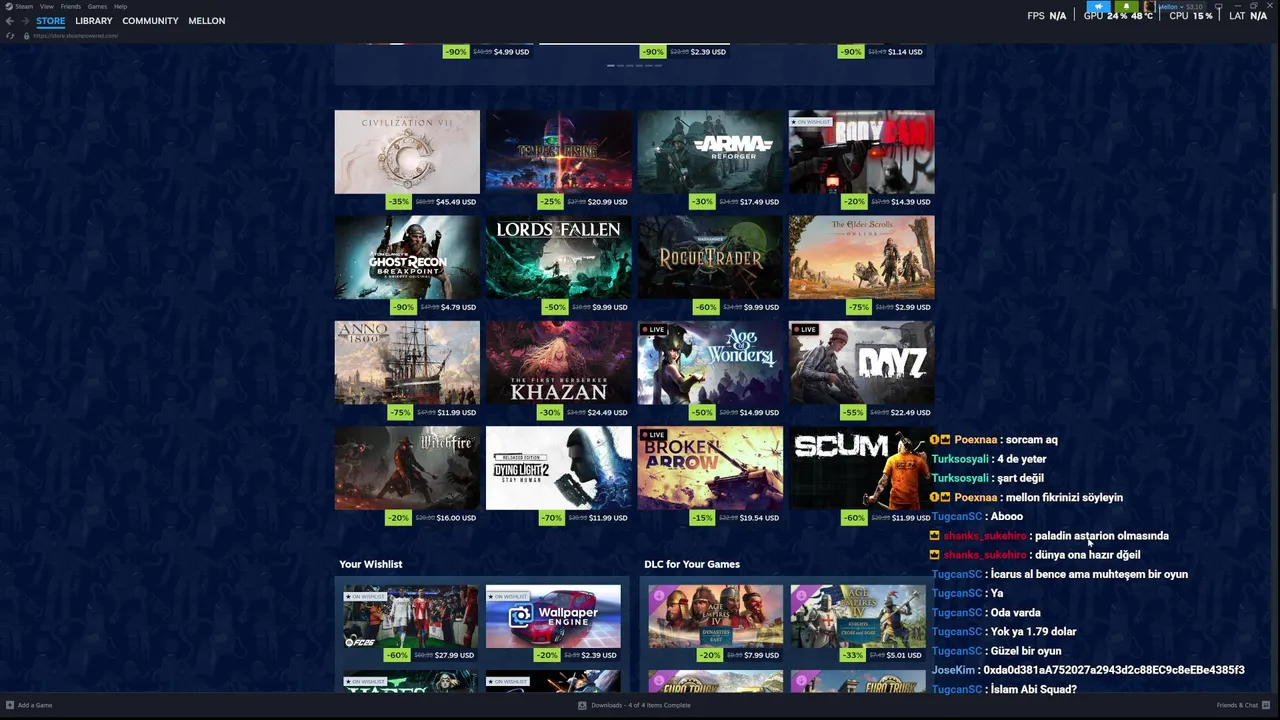The image size is (1280, 720).
Task: Click LIVE badge on Age of Wonders 4
Action: (653, 329)
